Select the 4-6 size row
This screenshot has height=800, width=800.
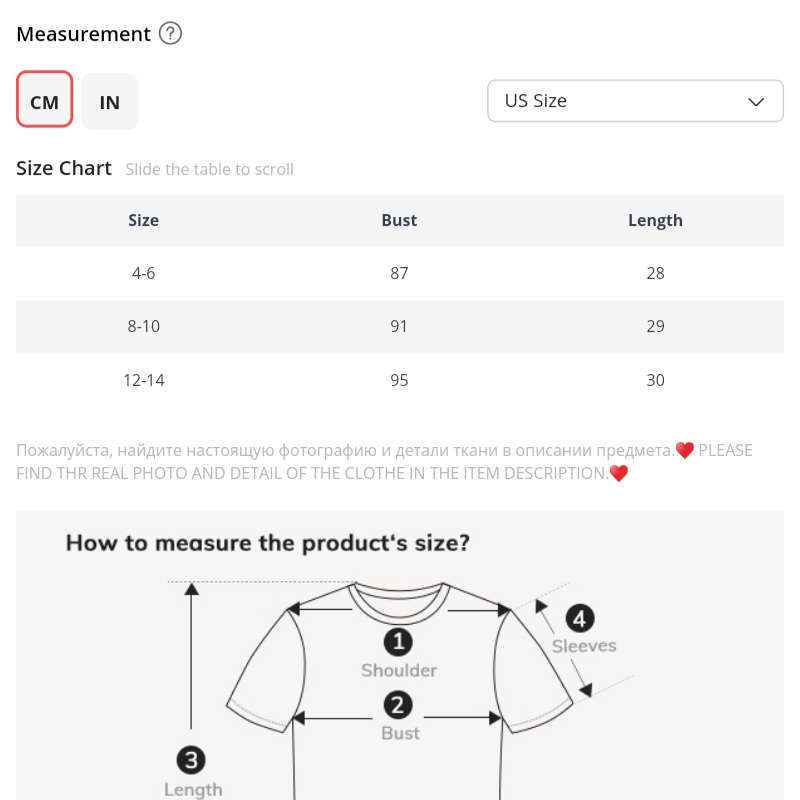point(143,273)
